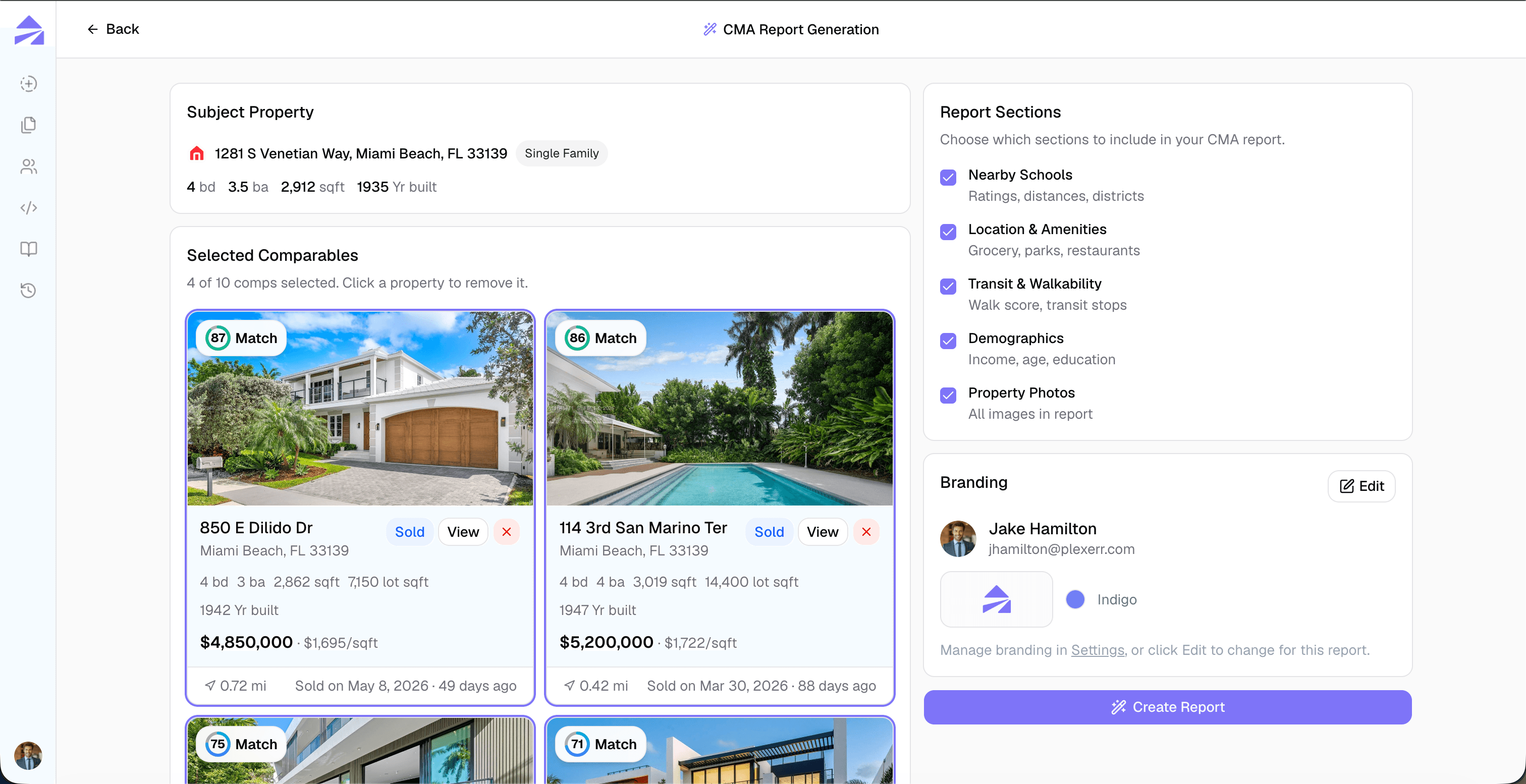The height and width of the screenshot is (784, 1526).
Task: Click the $4,850,000 price text
Action: tap(246, 642)
